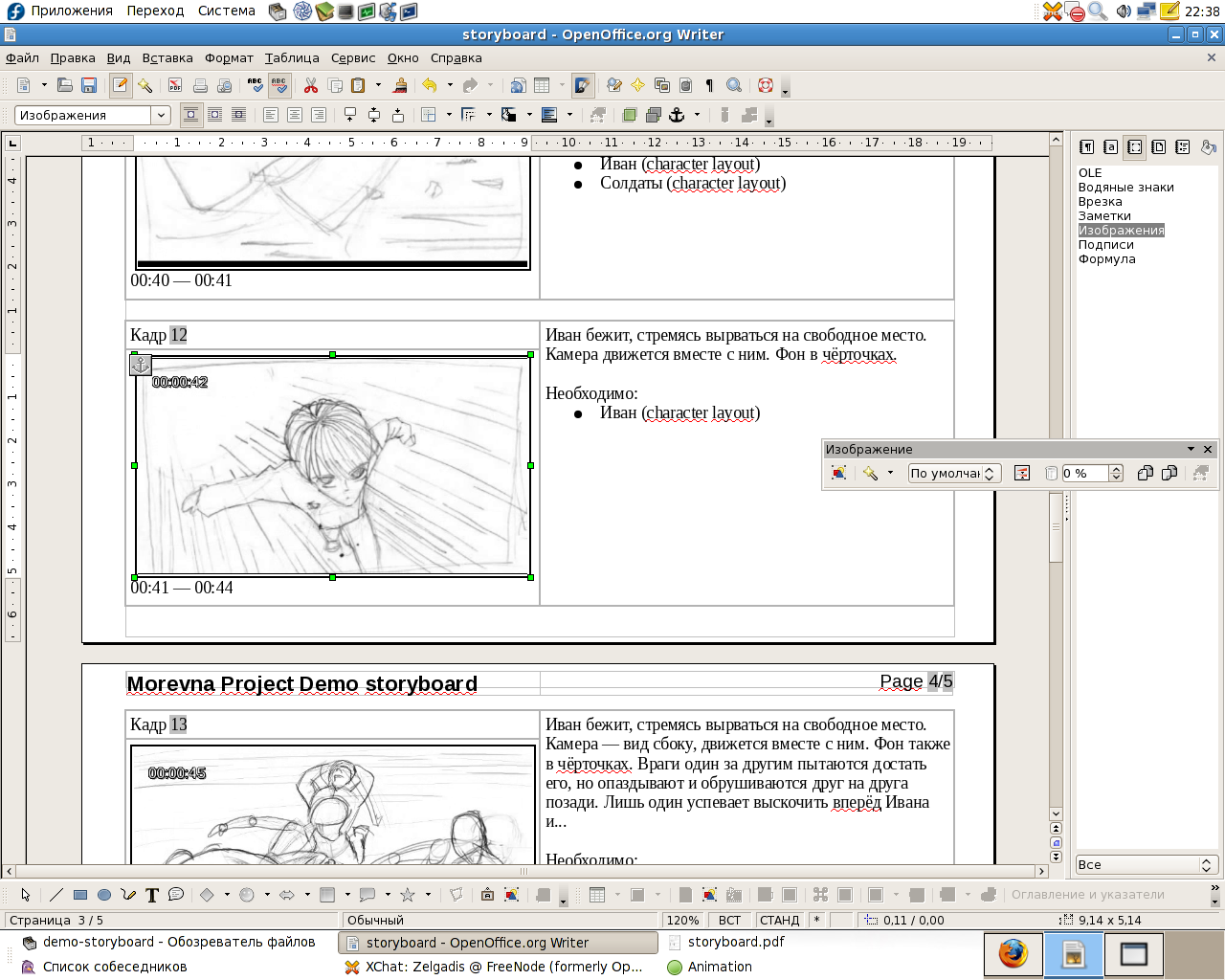Select the Text tool in drawing toolbar
1225x980 pixels.
point(152,895)
